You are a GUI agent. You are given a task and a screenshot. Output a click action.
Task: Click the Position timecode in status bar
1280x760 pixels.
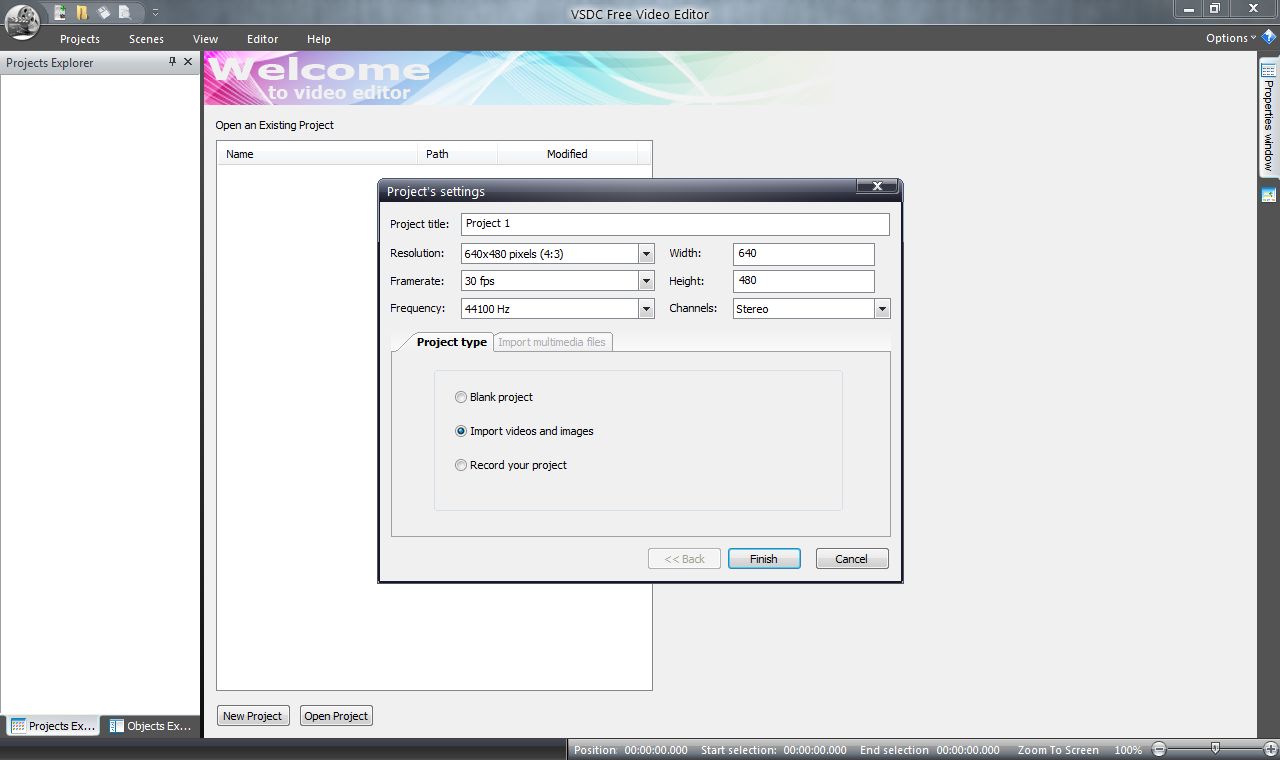(656, 750)
